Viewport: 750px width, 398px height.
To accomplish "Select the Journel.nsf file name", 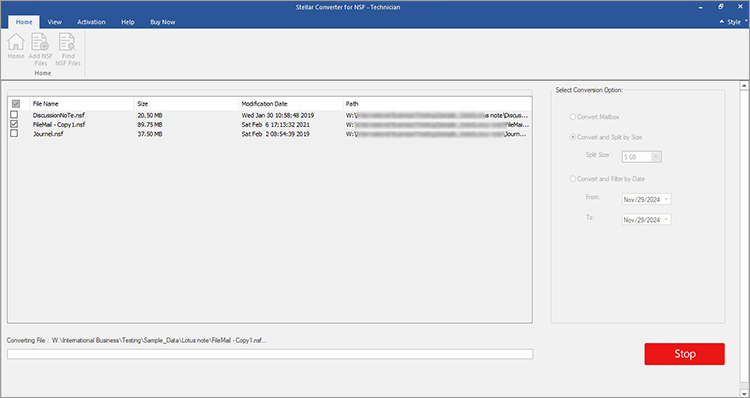I will (48, 134).
